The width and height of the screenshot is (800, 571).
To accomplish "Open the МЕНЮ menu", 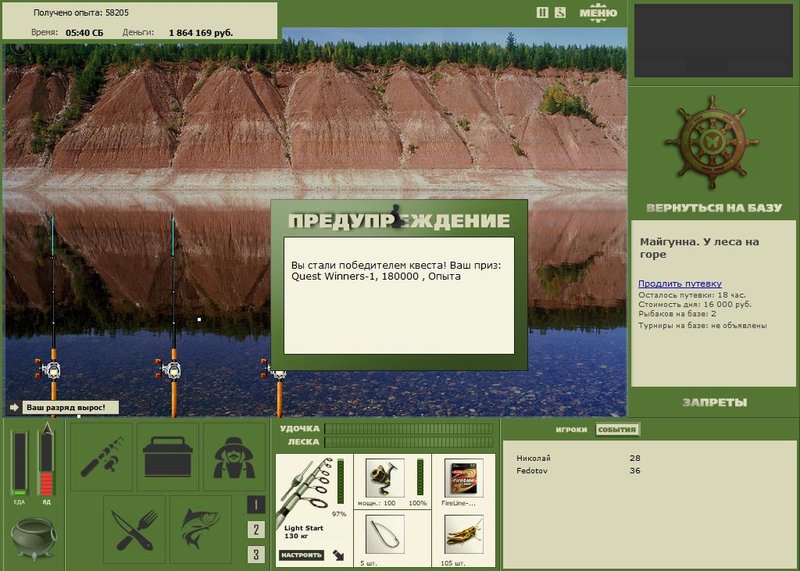I will pos(598,13).
